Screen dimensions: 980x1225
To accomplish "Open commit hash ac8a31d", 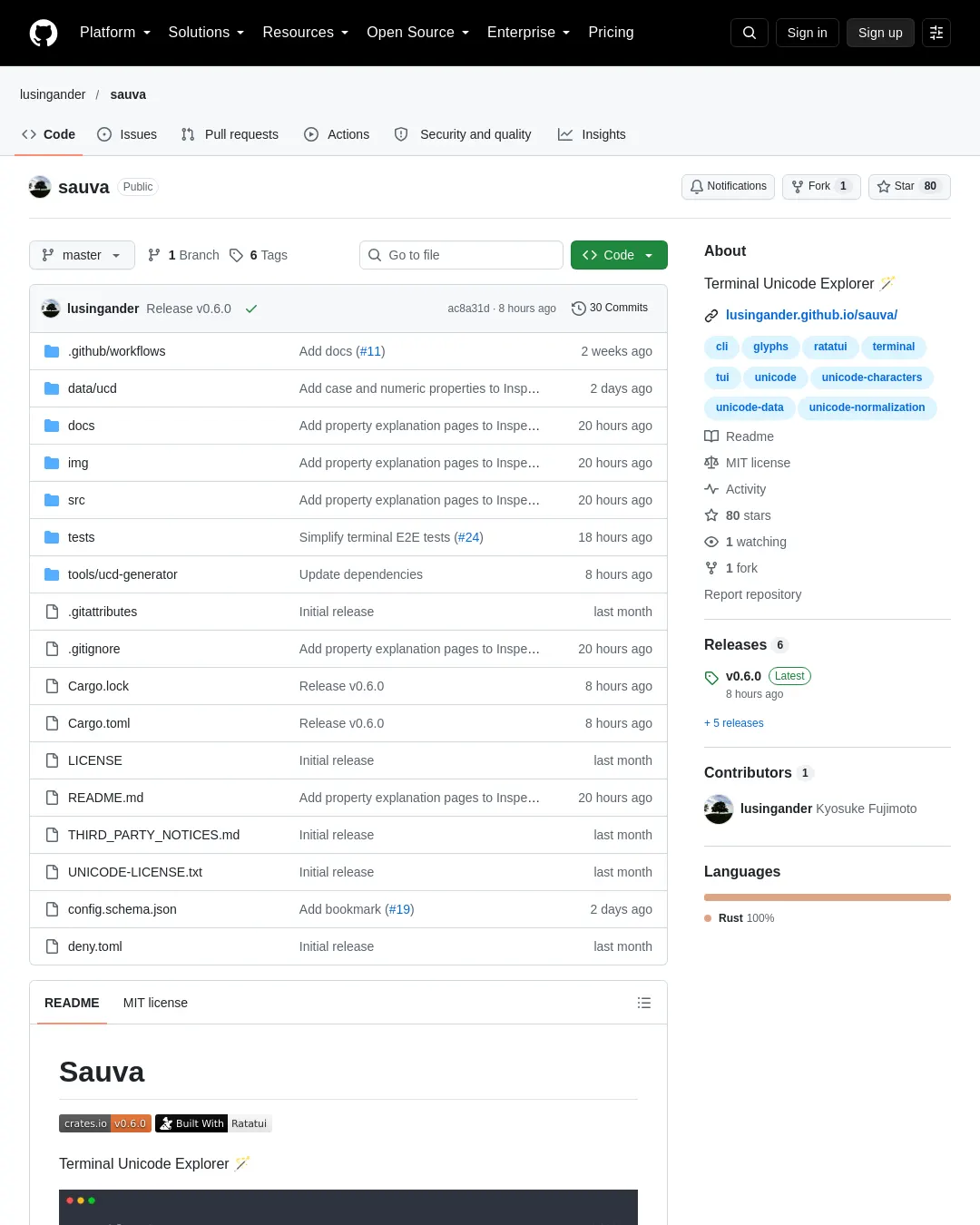I will click(468, 309).
